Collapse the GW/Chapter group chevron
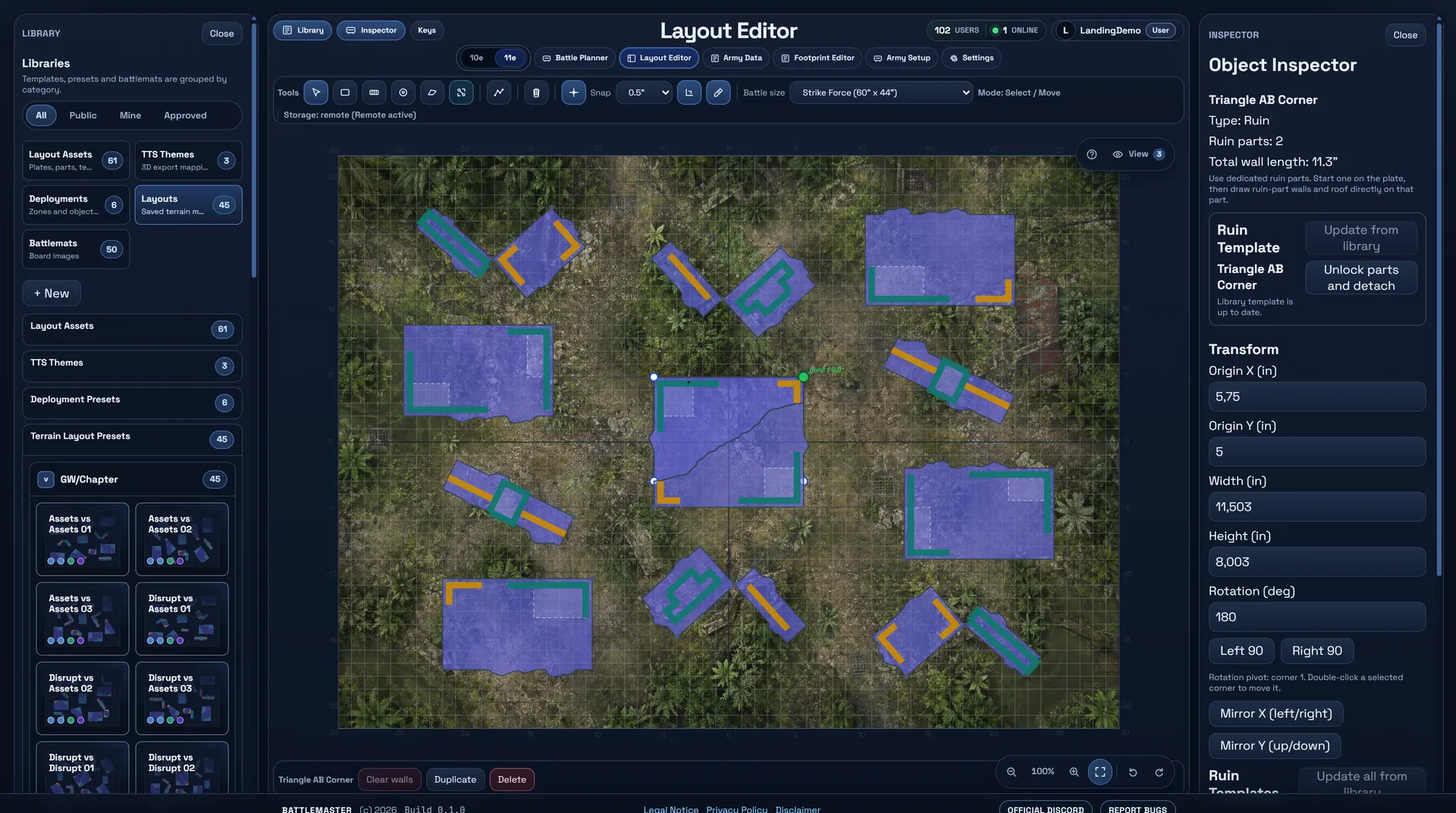This screenshot has width=1456, height=813. 45,479
